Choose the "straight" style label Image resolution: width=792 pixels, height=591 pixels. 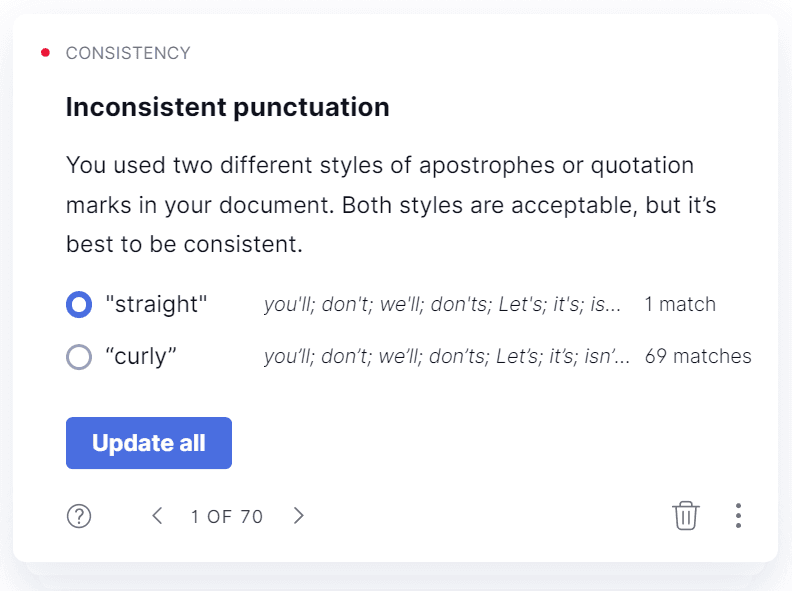tap(156, 305)
